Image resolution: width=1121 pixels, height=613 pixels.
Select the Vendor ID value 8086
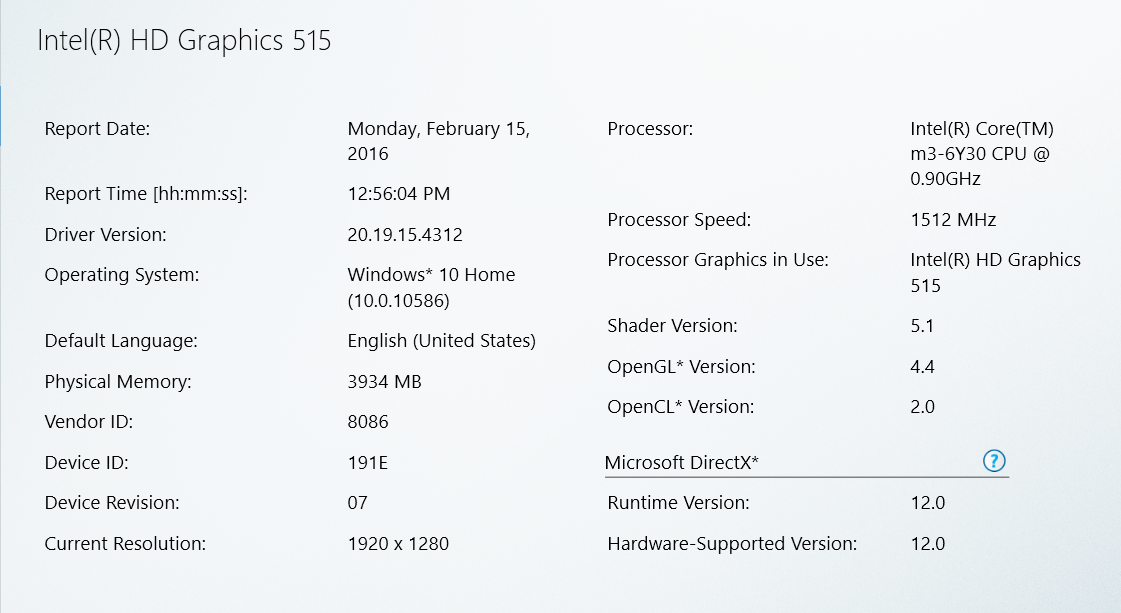[x=368, y=422]
